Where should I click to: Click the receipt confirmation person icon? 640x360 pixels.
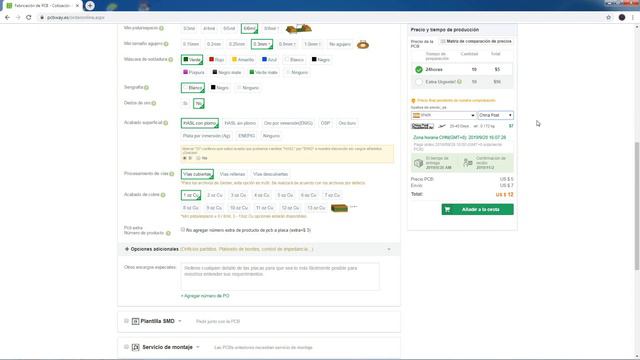(468, 163)
